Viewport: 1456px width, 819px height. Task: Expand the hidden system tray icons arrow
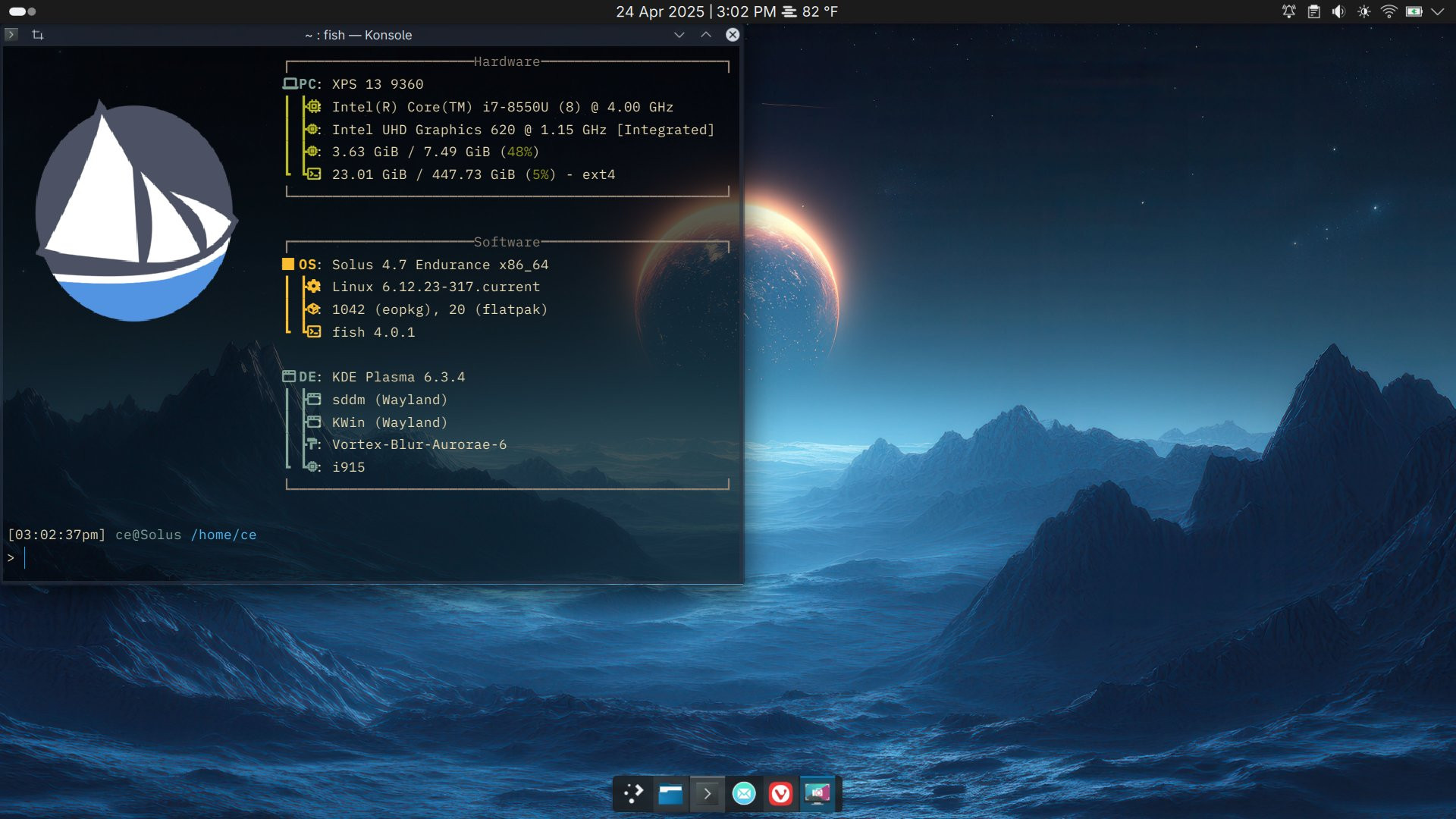coord(1437,11)
